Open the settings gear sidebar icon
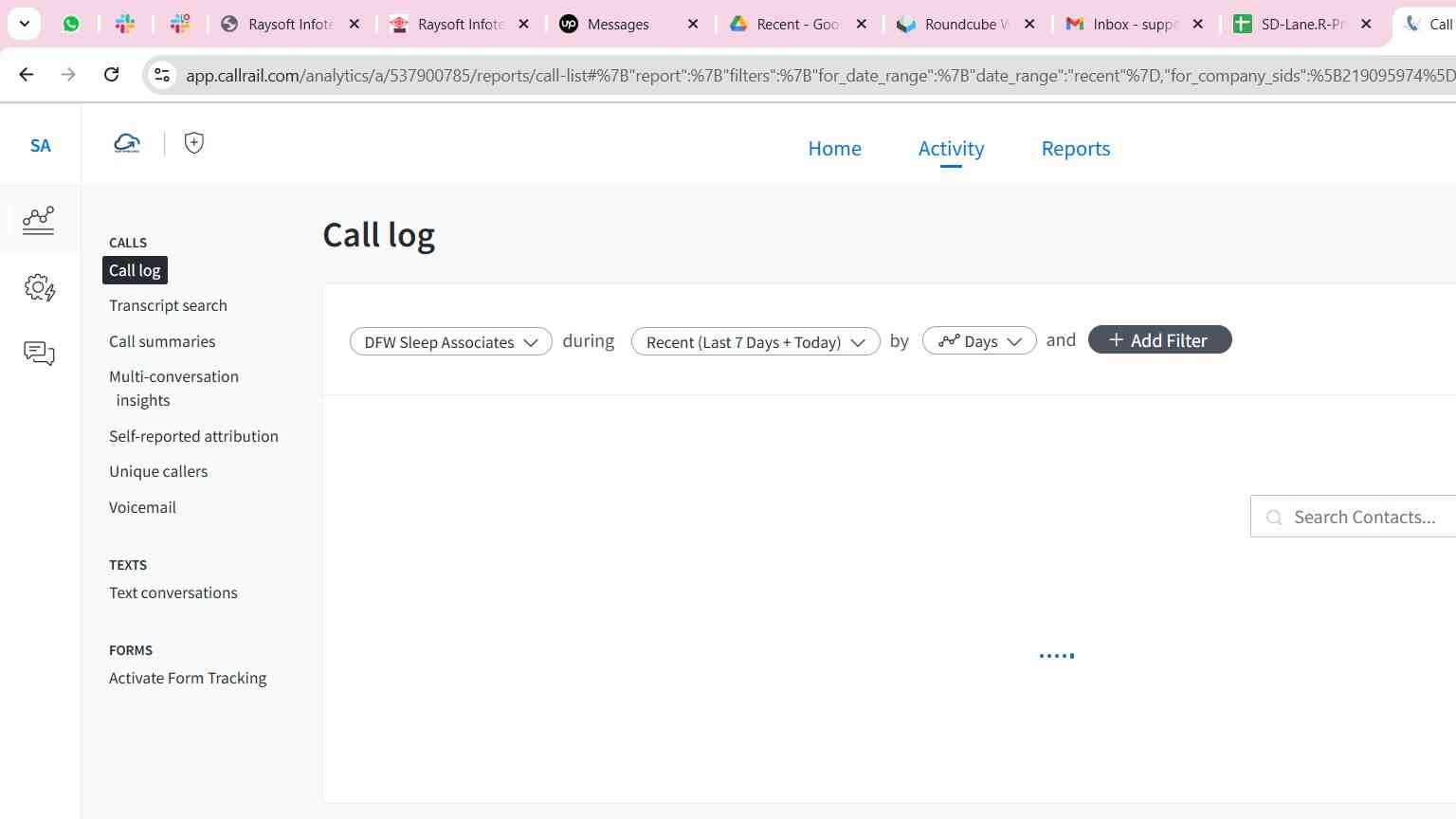The height and width of the screenshot is (819, 1456). point(39,287)
